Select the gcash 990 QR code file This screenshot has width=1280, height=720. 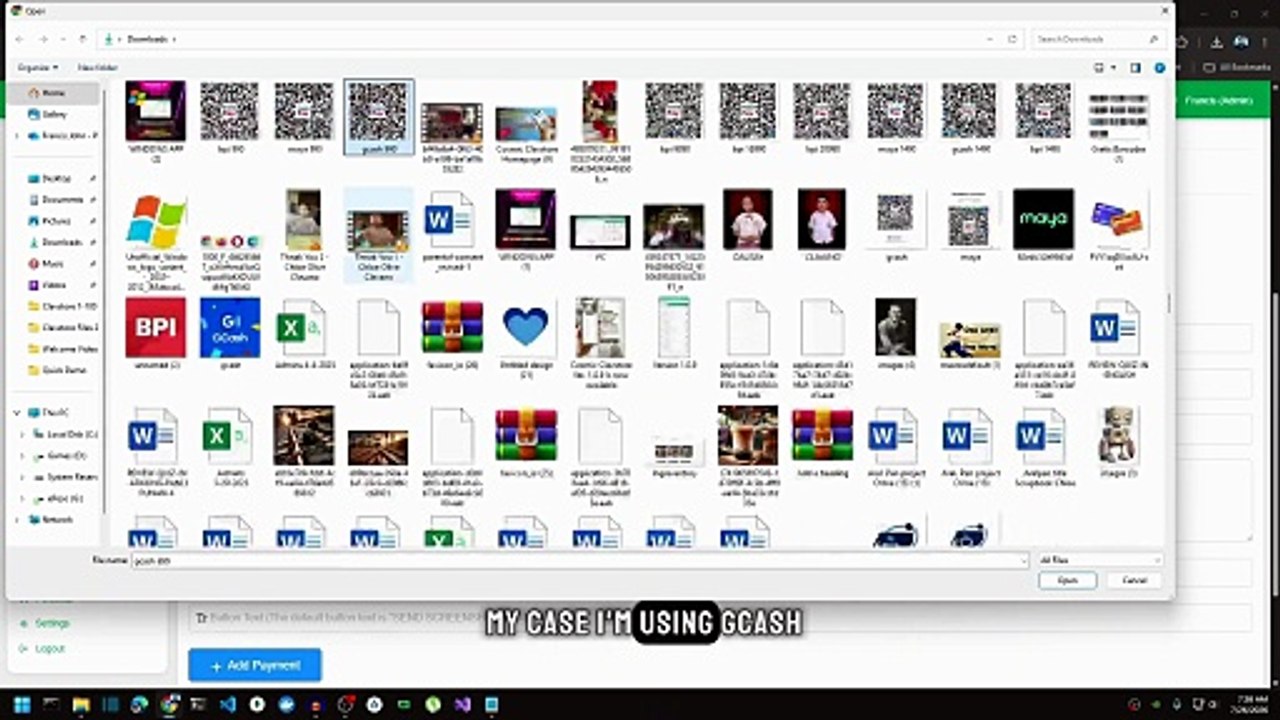[378, 117]
